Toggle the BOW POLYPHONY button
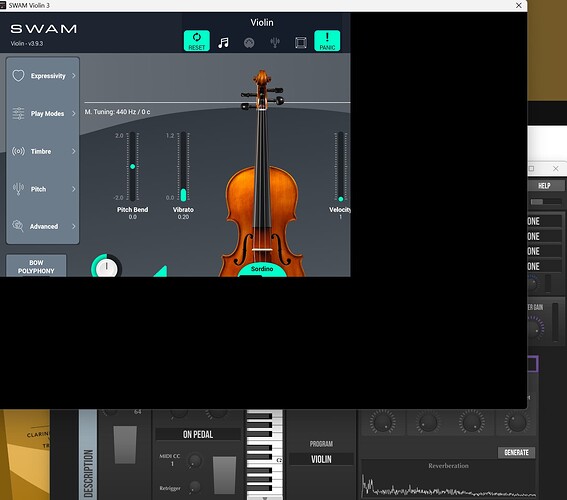This screenshot has height=500, width=567. point(36,266)
